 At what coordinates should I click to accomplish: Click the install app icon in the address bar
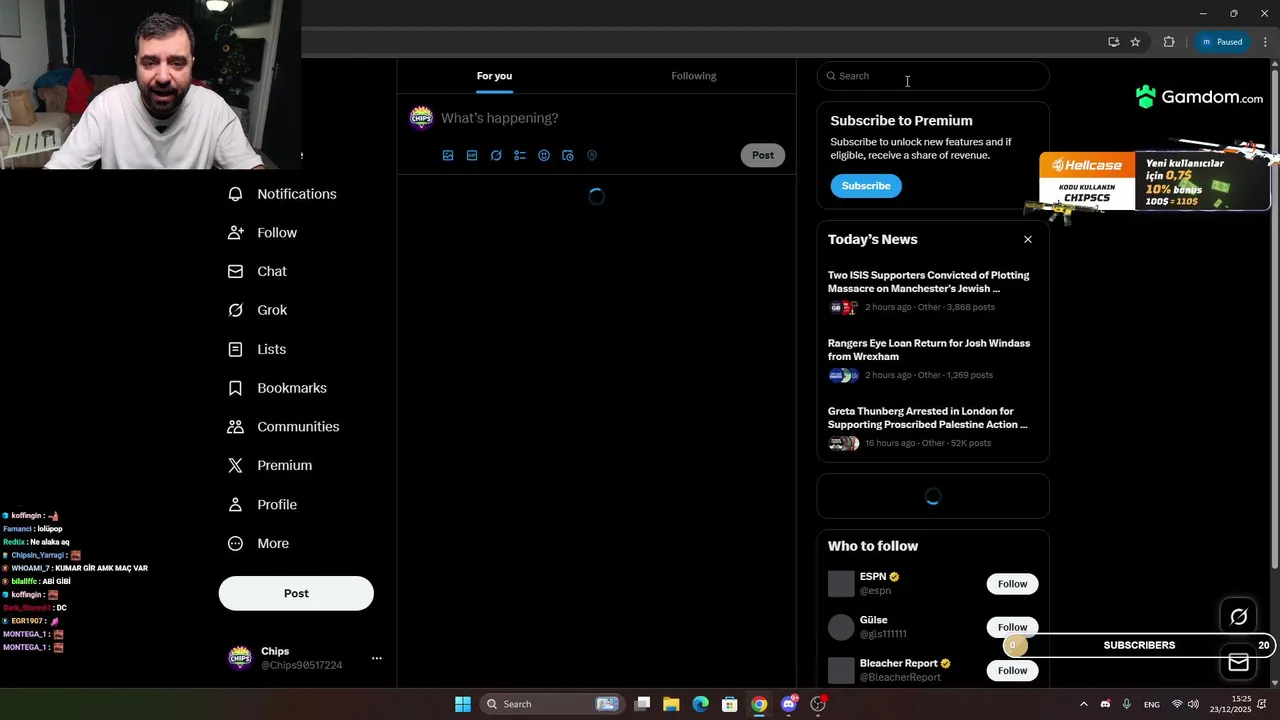pyautogui.click(x=1113, y=42)
